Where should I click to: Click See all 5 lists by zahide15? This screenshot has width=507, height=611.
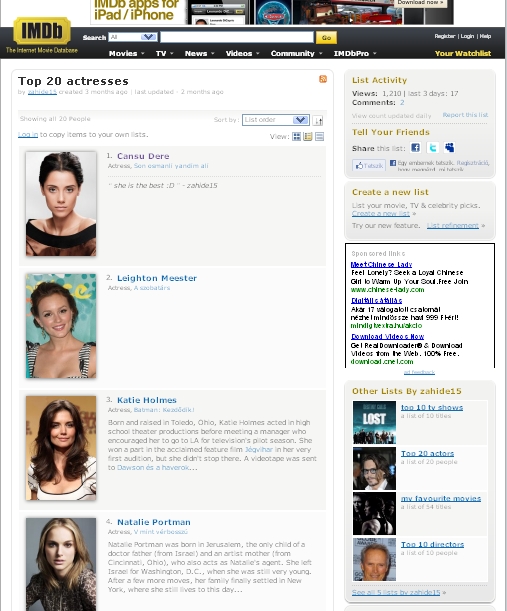[x=396, y=592]
